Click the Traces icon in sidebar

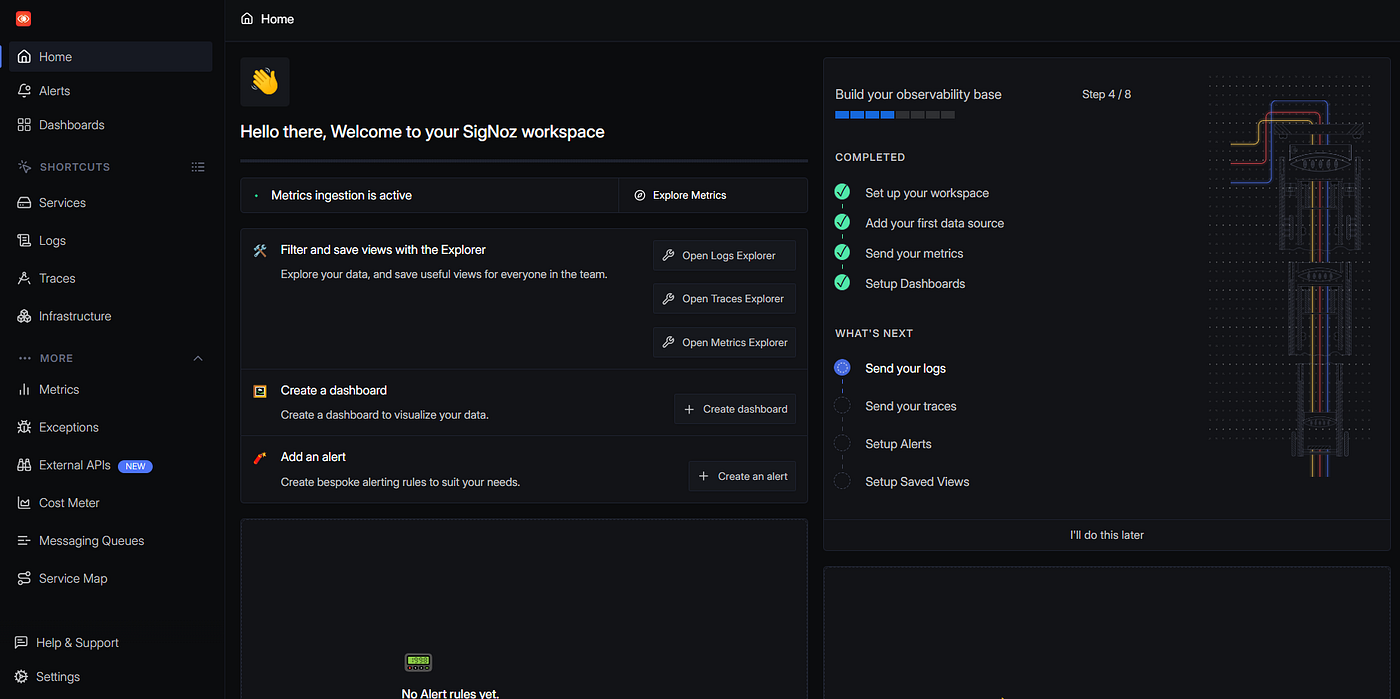tap(25, 279)
